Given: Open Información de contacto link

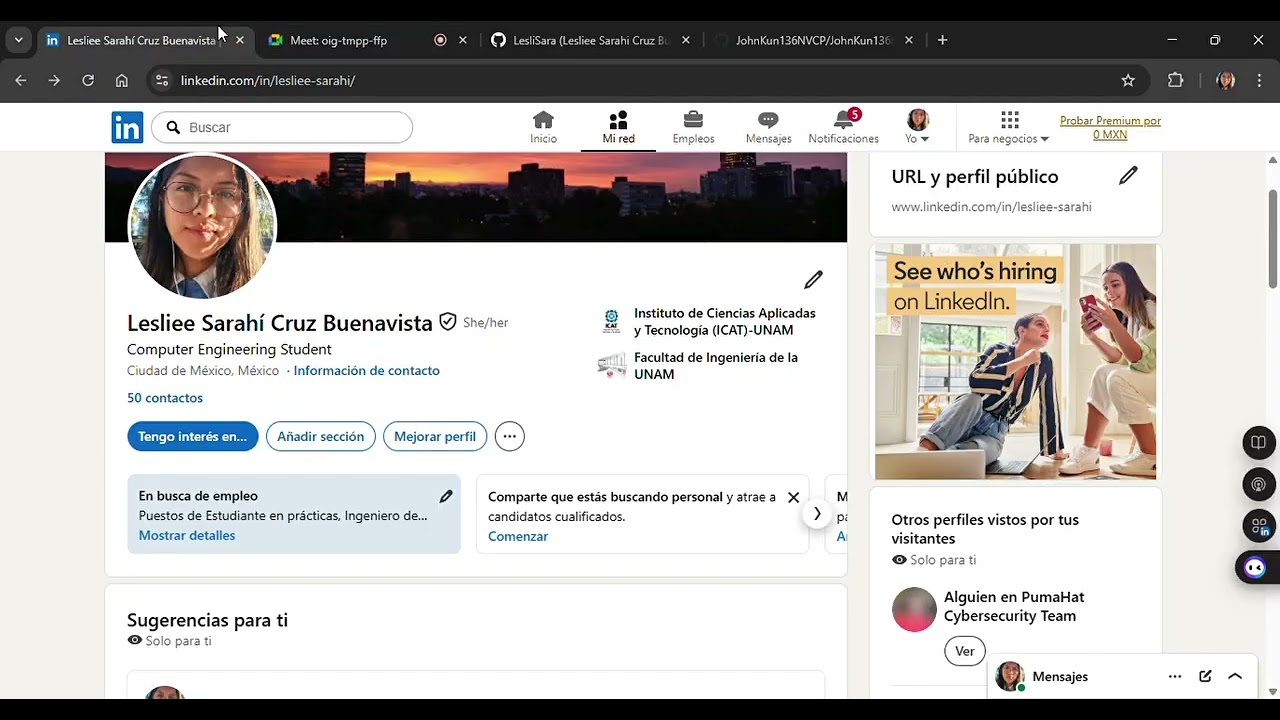Looking at the screenshot, I should [x=366, y=370].
